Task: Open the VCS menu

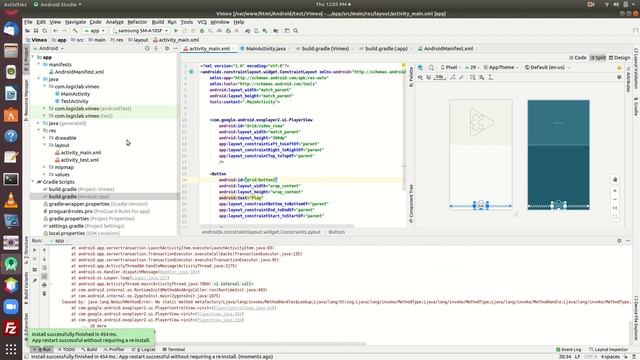Action: [x=202, y=22]
